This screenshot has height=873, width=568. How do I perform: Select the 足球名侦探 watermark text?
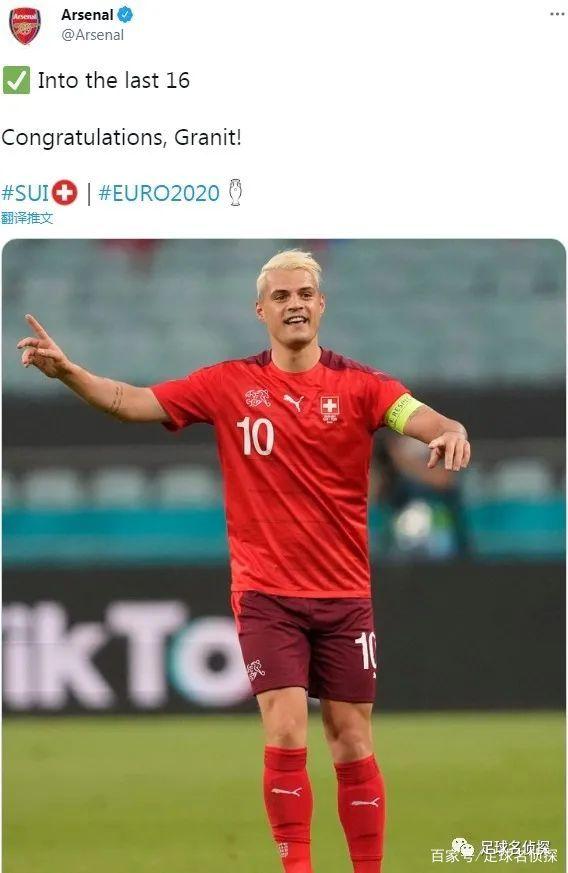pos(515,846)
